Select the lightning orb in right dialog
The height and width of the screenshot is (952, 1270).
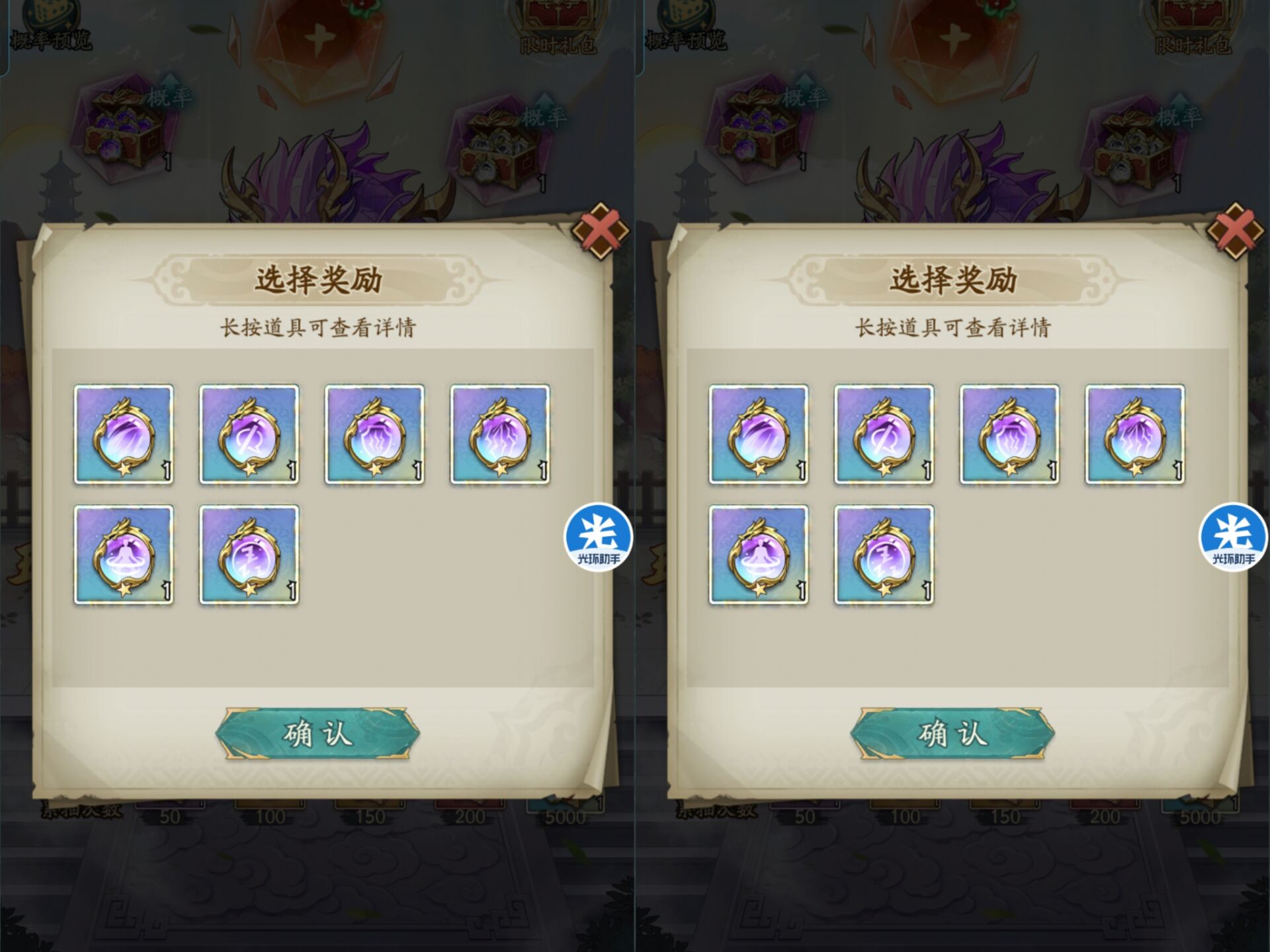pyautogui.click(x=1135, y=434)
